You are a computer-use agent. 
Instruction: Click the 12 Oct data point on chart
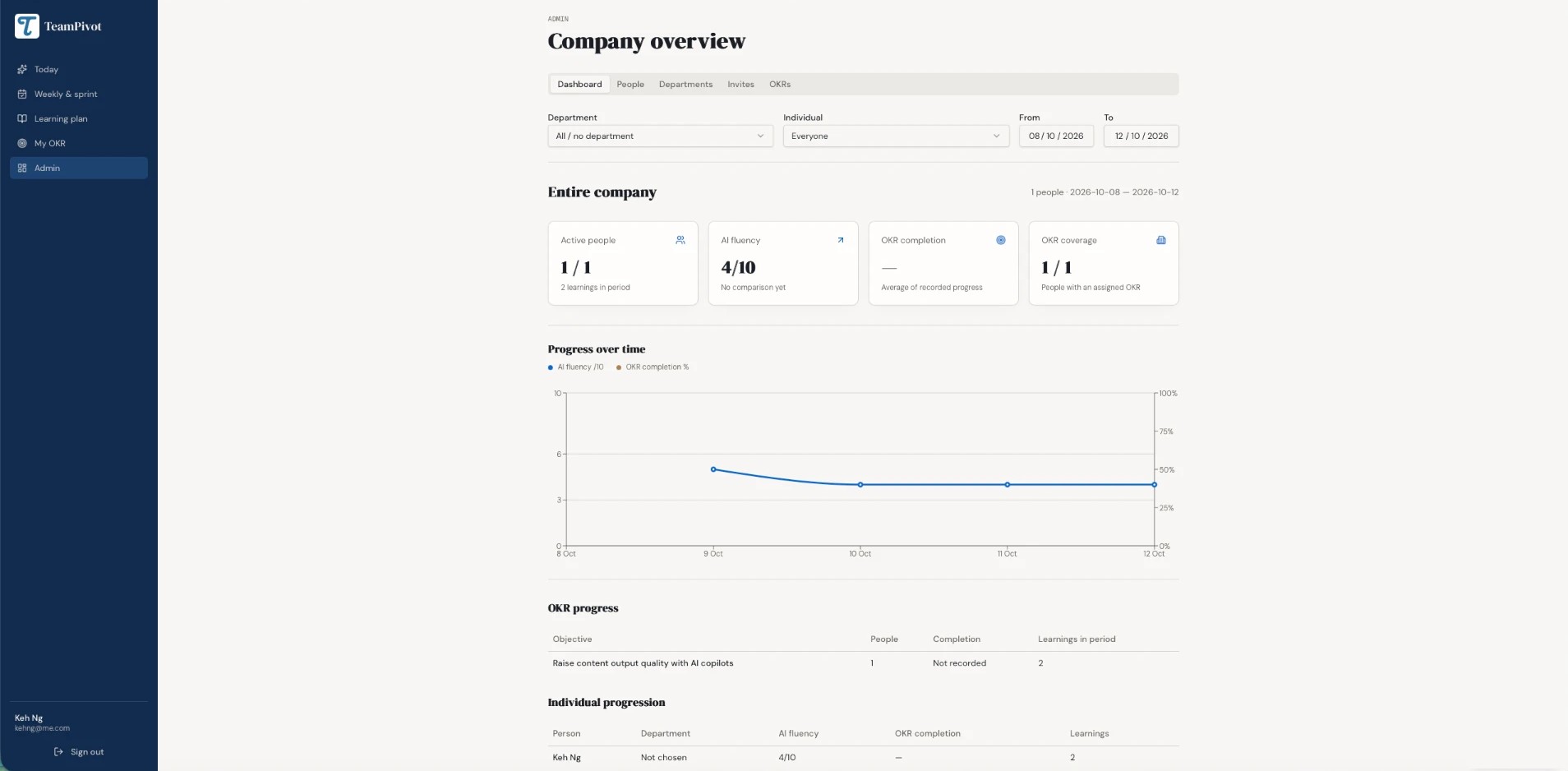click(x=1154, y=485)
